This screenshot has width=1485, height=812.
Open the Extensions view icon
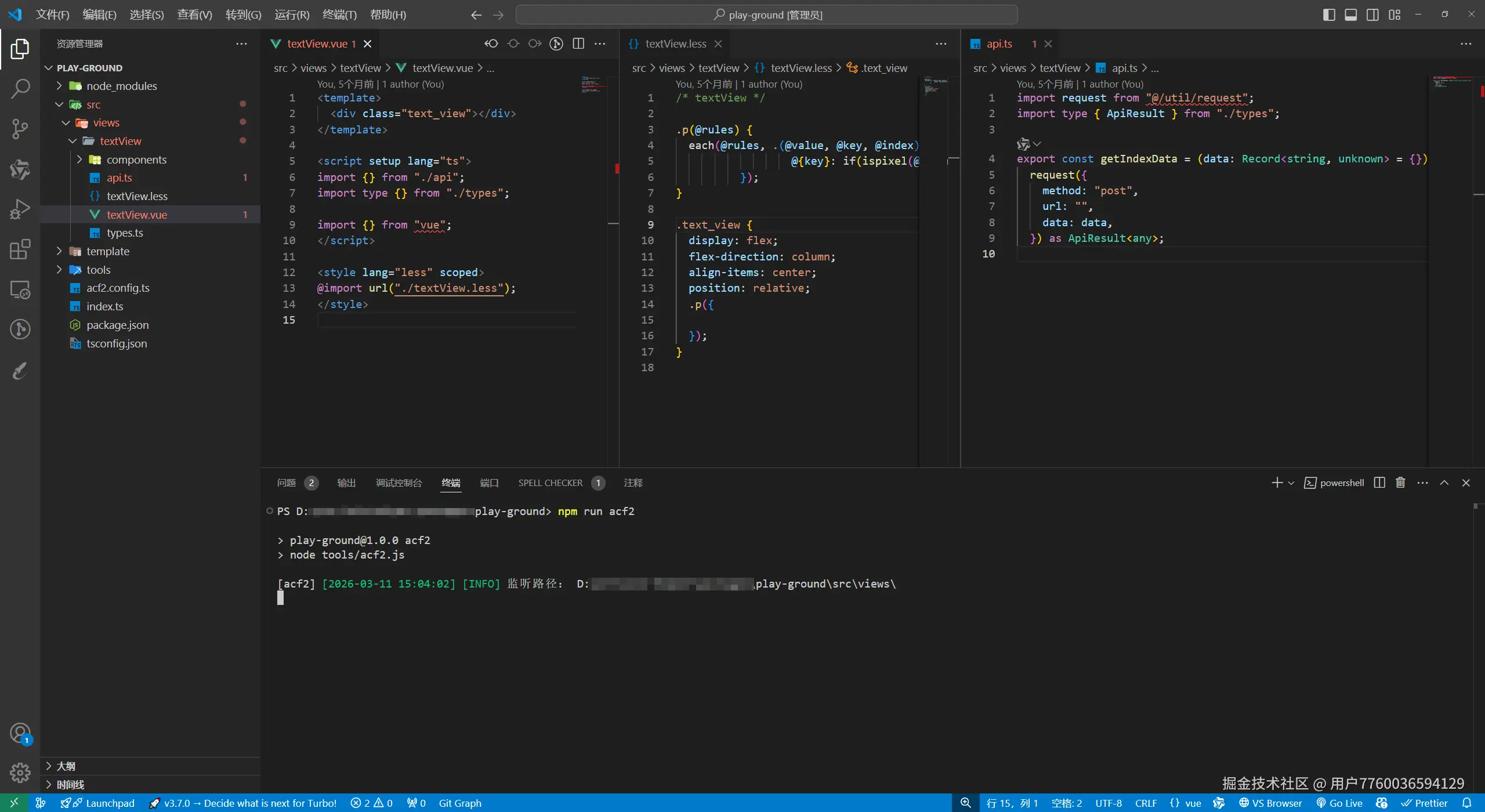[x=20, y=249]
